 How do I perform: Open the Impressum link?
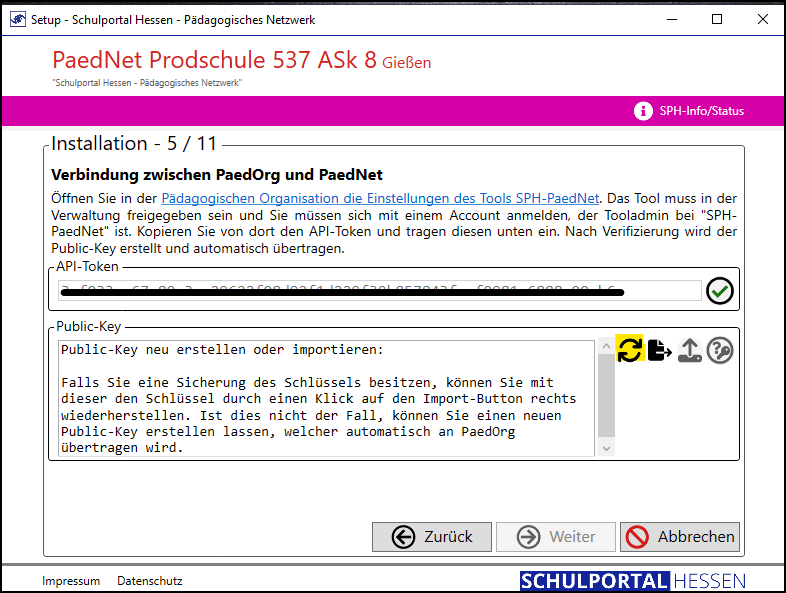71,581
